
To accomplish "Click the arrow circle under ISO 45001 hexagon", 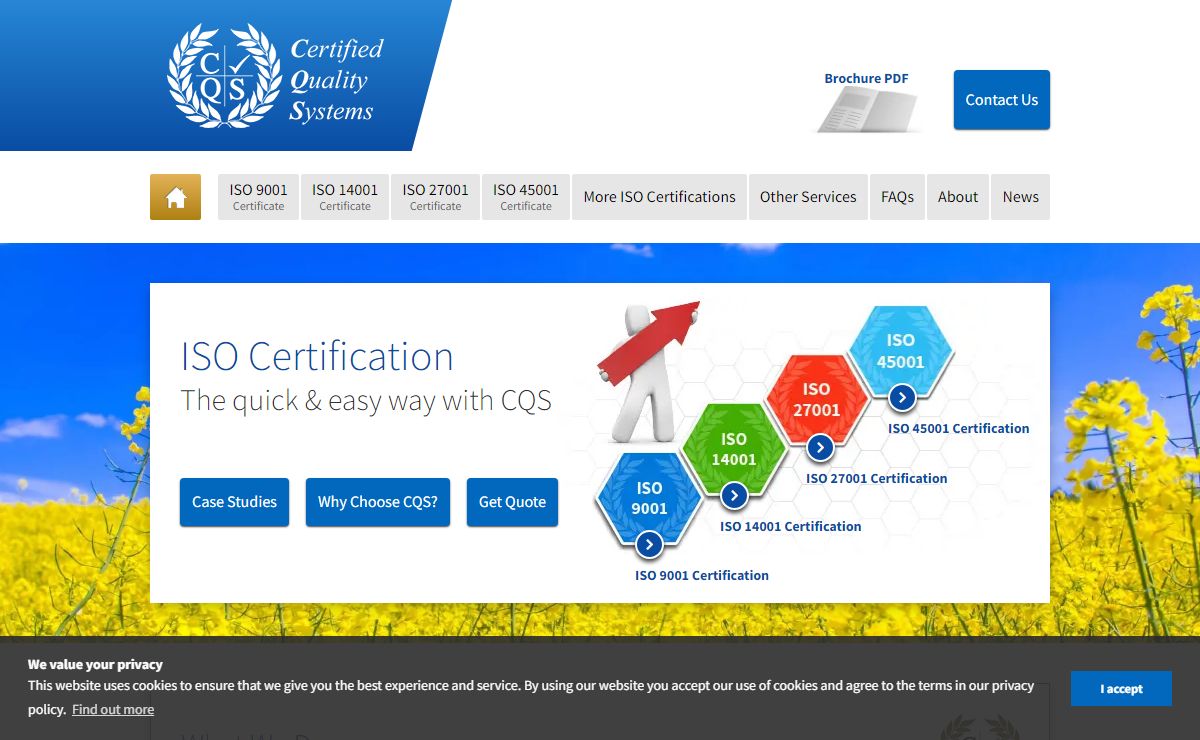I will [902, 397].
